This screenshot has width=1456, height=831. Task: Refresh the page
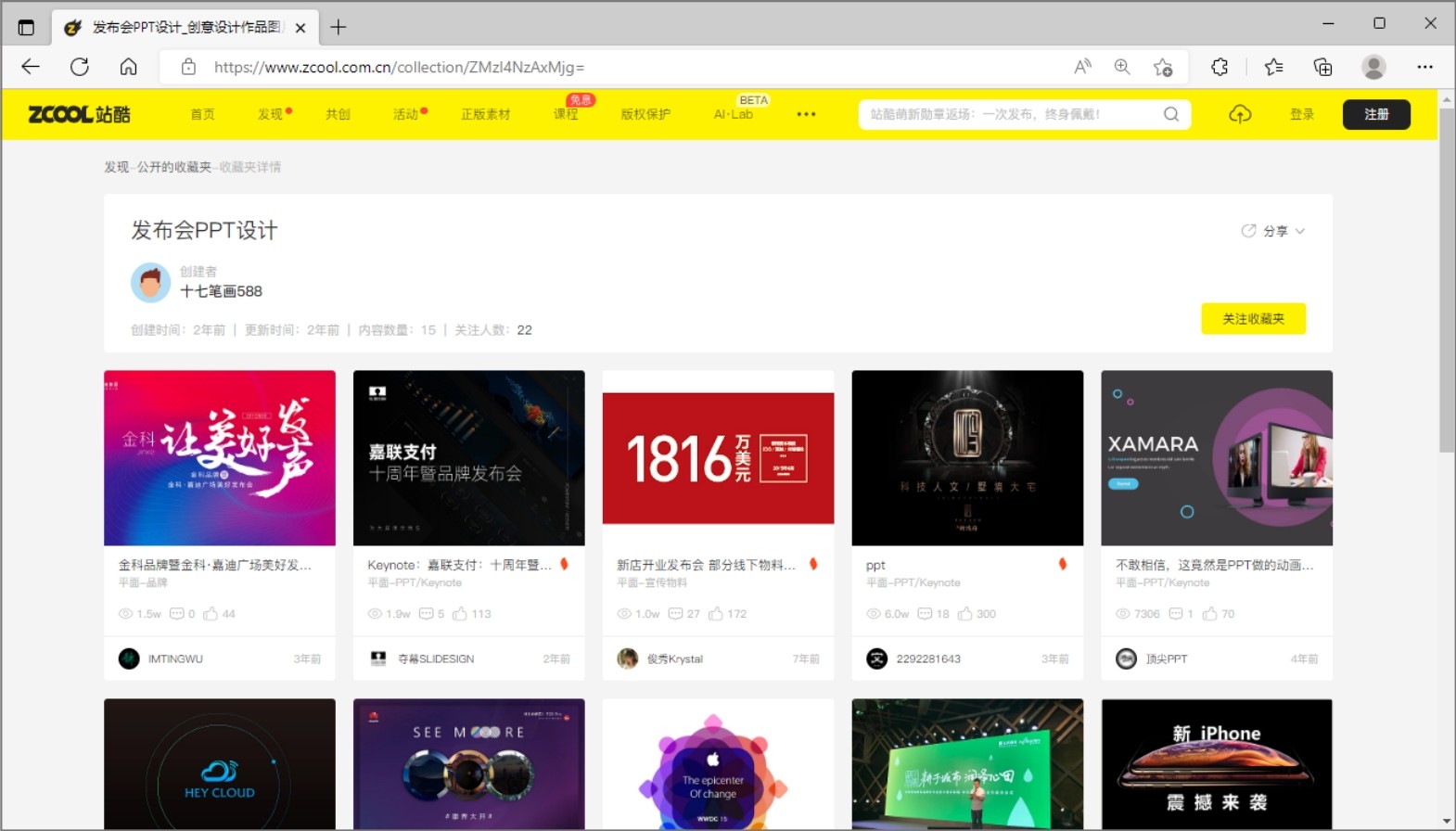tap(80, 67)
